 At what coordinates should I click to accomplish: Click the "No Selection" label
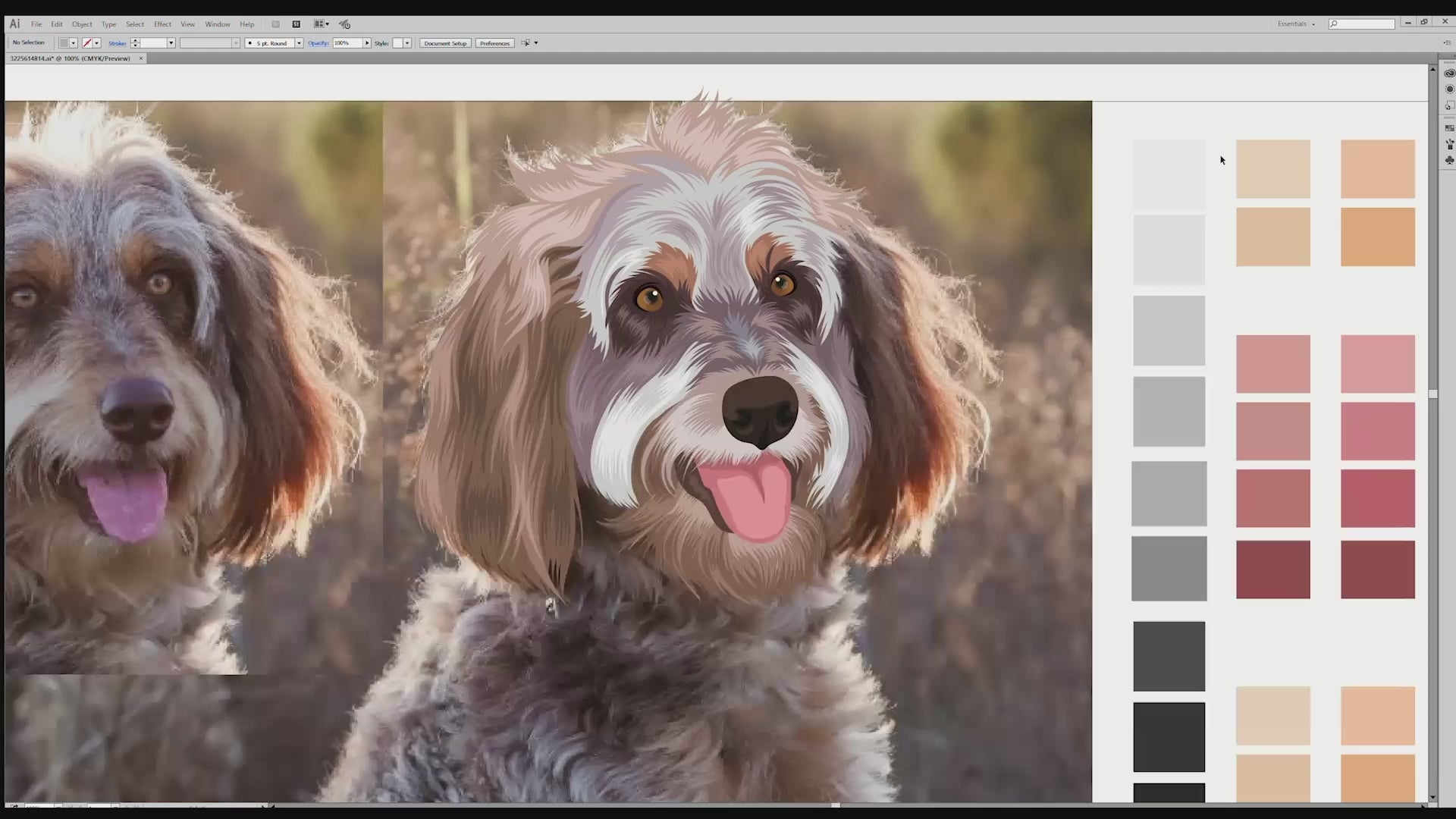click(29, 42)
